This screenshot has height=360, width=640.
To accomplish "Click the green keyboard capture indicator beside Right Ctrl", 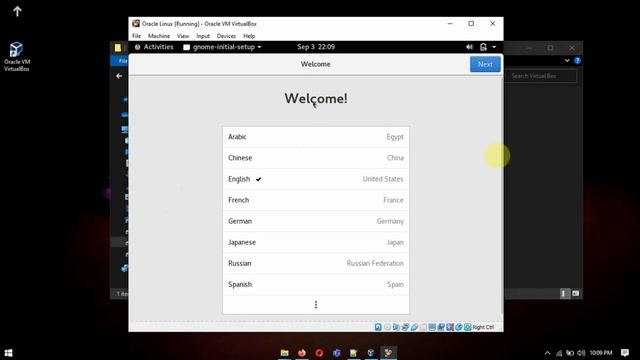I will coord(468,327).
